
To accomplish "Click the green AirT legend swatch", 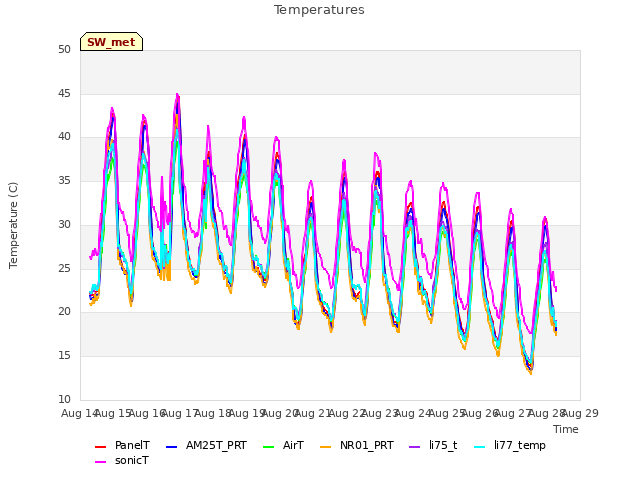I will click(269, 447).
